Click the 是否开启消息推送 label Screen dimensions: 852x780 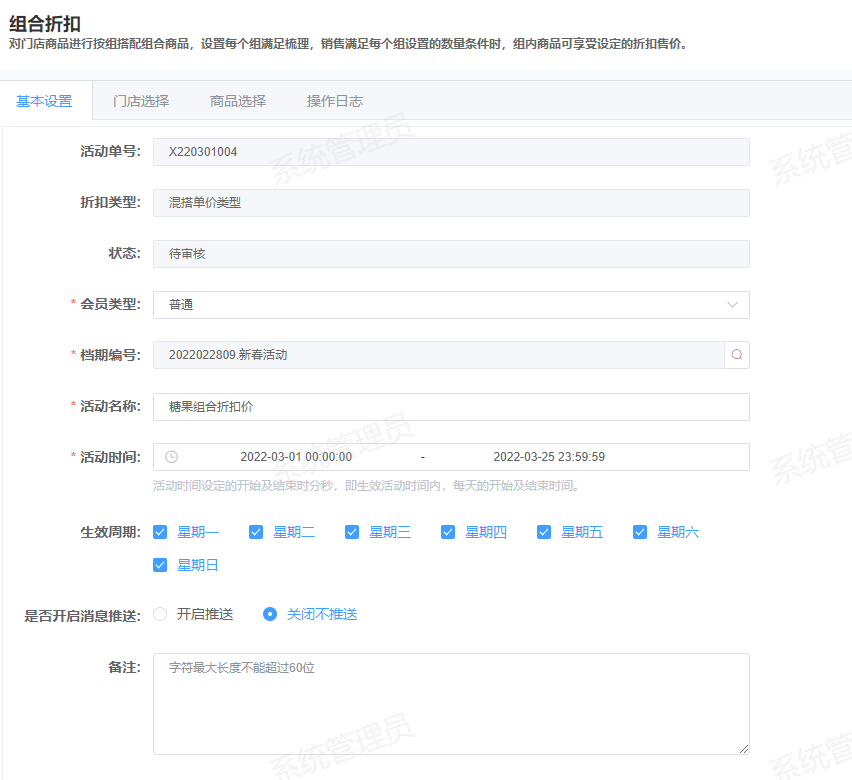tap(83, 616)
